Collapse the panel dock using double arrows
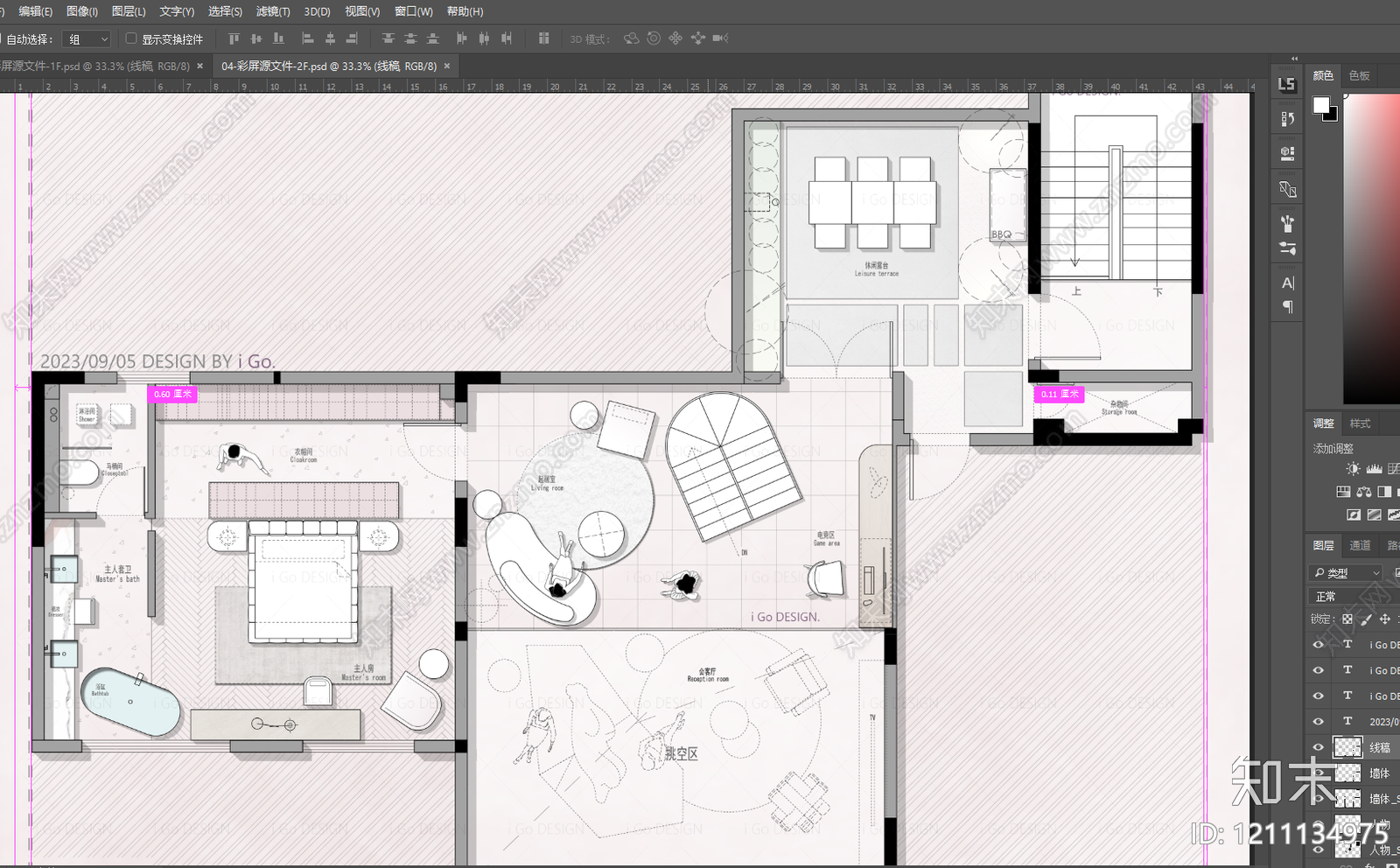 pyautogui.click(x=1295, y=59)
